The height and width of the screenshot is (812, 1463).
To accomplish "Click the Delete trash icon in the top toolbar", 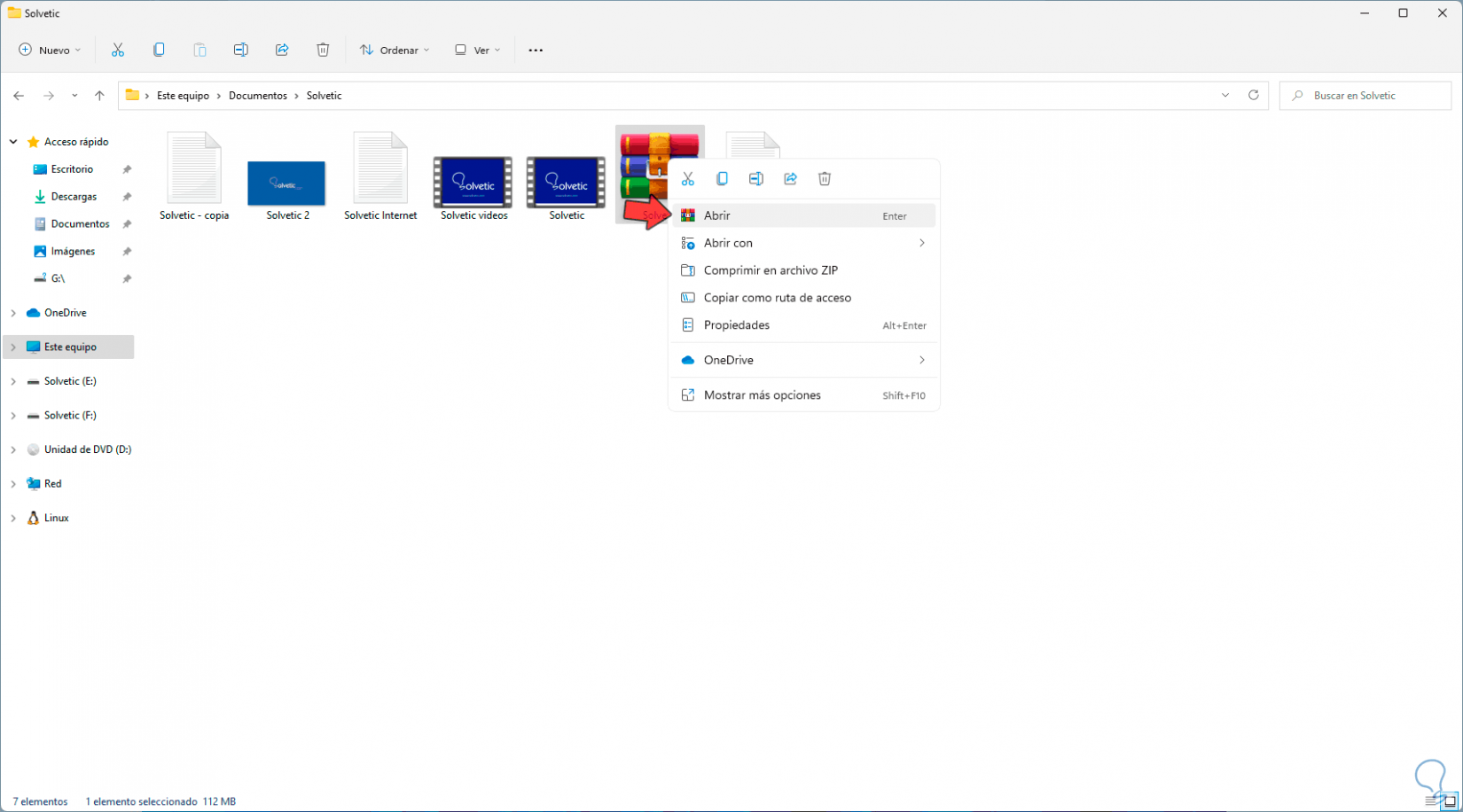I will pyautogui.click(x=323, y=51).
